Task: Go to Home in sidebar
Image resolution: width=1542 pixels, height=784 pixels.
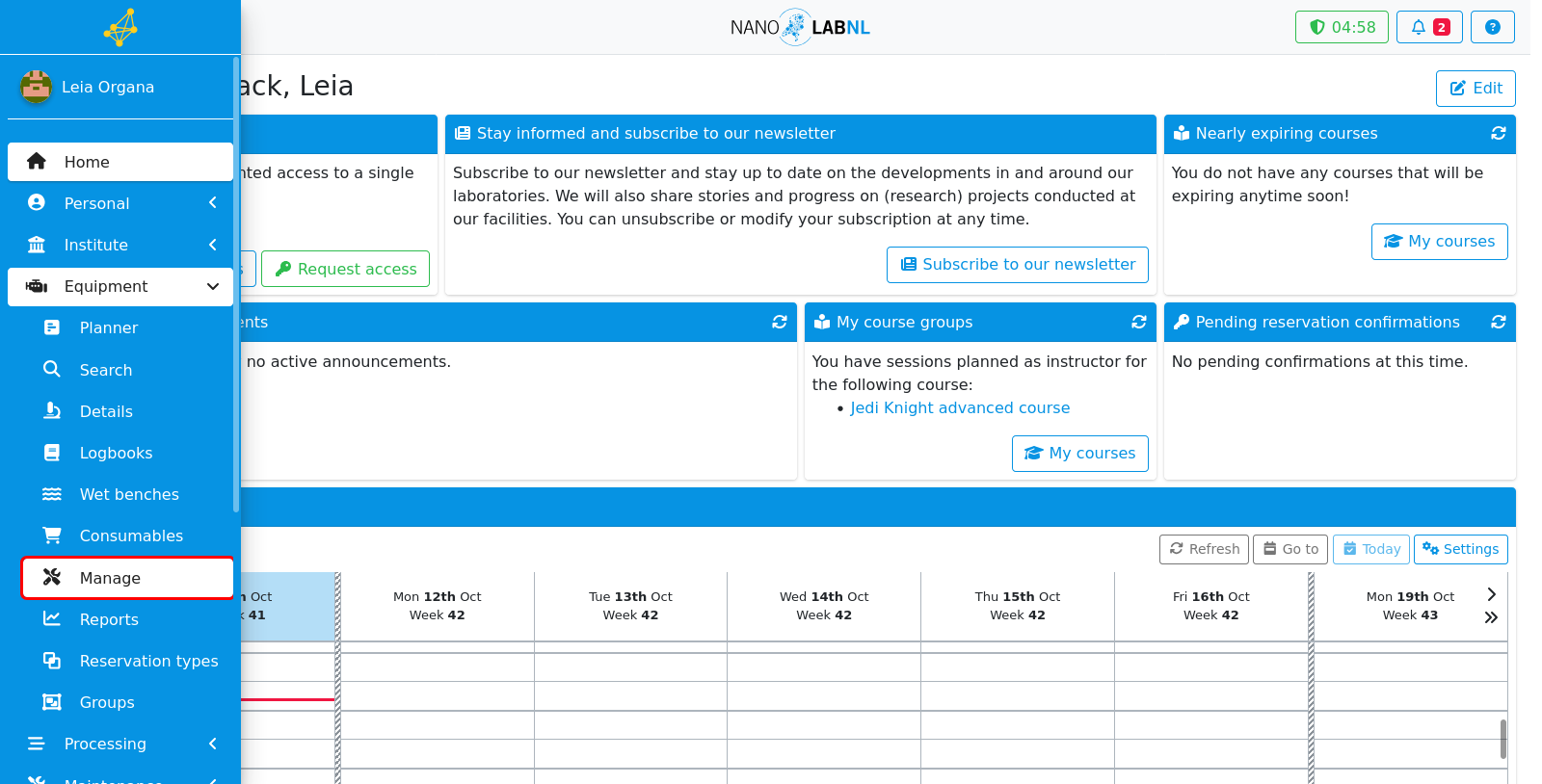Action: (x=120, y=162)
